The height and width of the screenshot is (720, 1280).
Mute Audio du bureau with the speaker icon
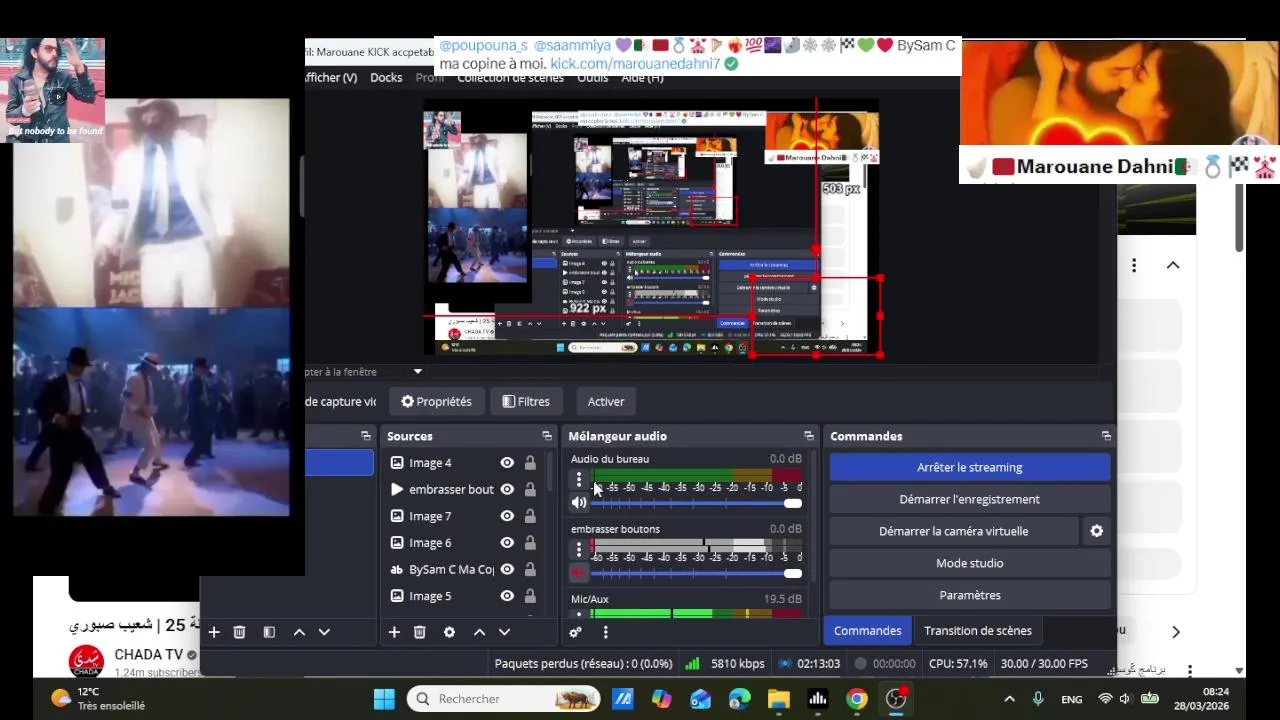click(x=579, y=503)
